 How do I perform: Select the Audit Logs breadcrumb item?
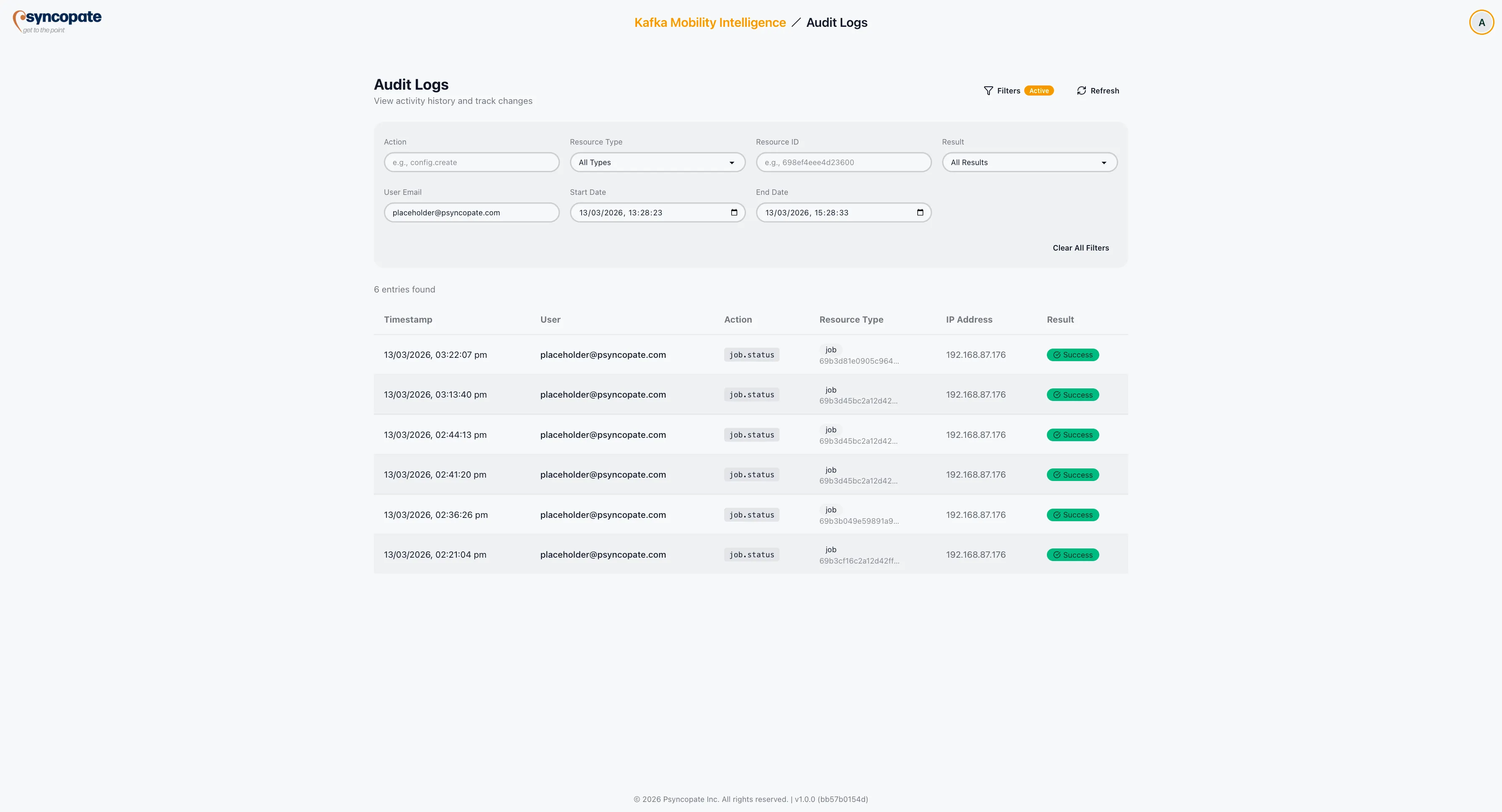click(837, 22)
